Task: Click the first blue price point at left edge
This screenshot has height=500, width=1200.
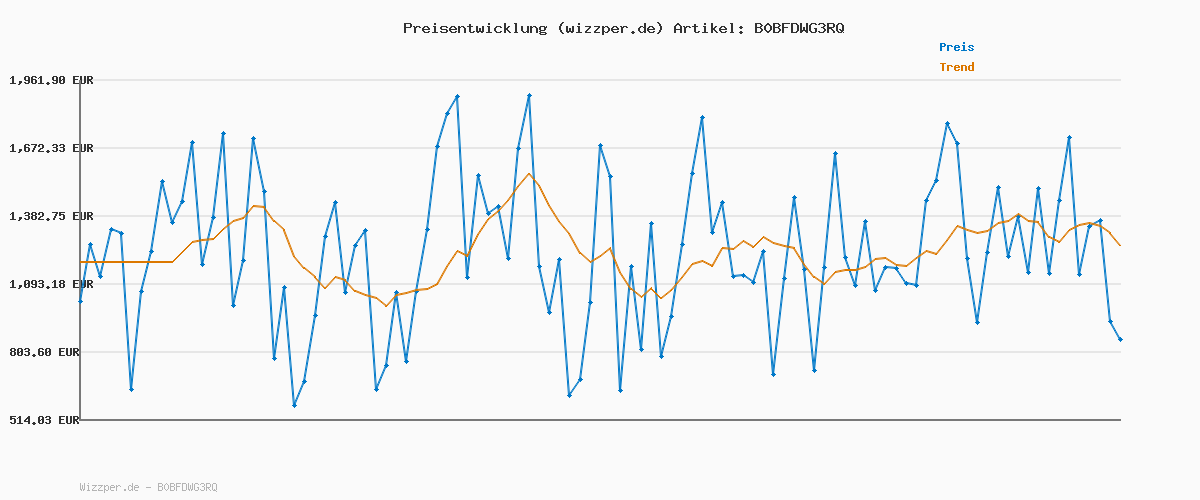Action: pos(80,301)
